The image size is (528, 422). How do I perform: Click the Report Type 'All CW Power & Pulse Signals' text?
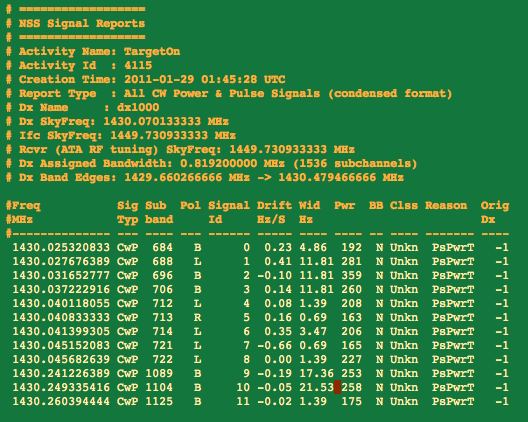coord(222,93)
